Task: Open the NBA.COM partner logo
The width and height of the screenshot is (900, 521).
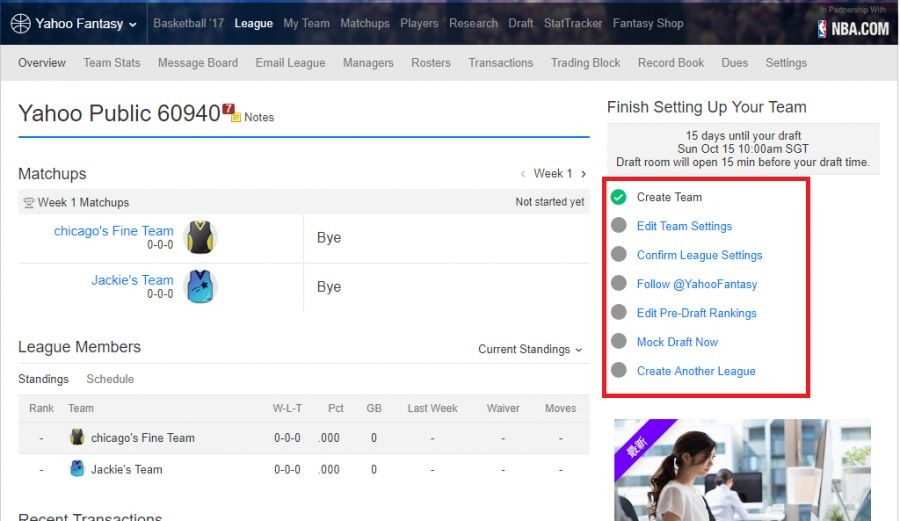Action: point(853,29)
